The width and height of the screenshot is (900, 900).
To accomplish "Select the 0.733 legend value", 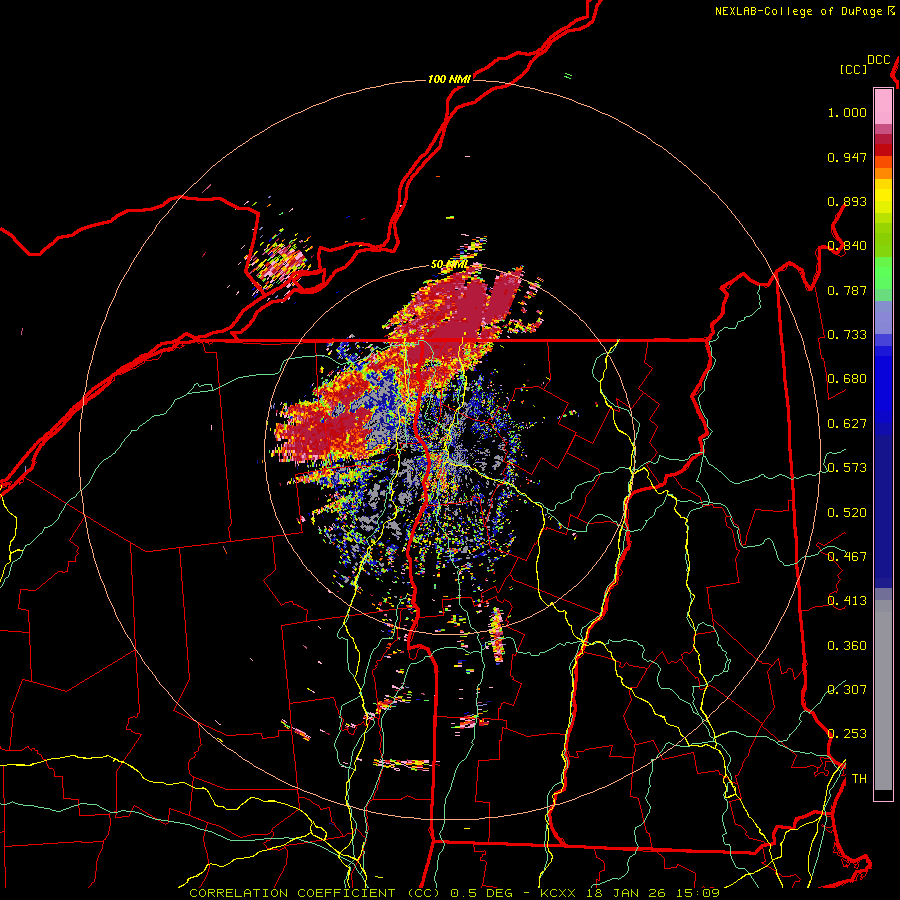I will (x=847, y=335).
